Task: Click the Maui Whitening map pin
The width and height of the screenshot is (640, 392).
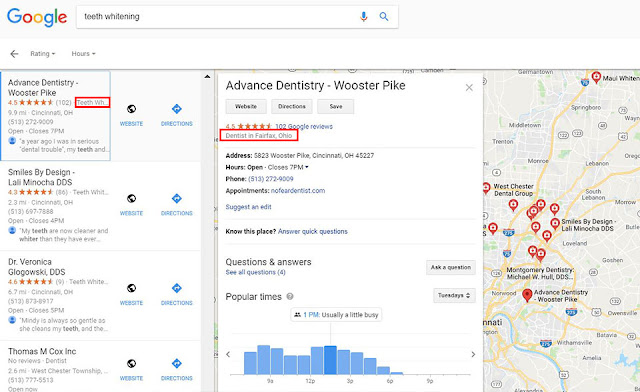Action: tap(596, 77)
